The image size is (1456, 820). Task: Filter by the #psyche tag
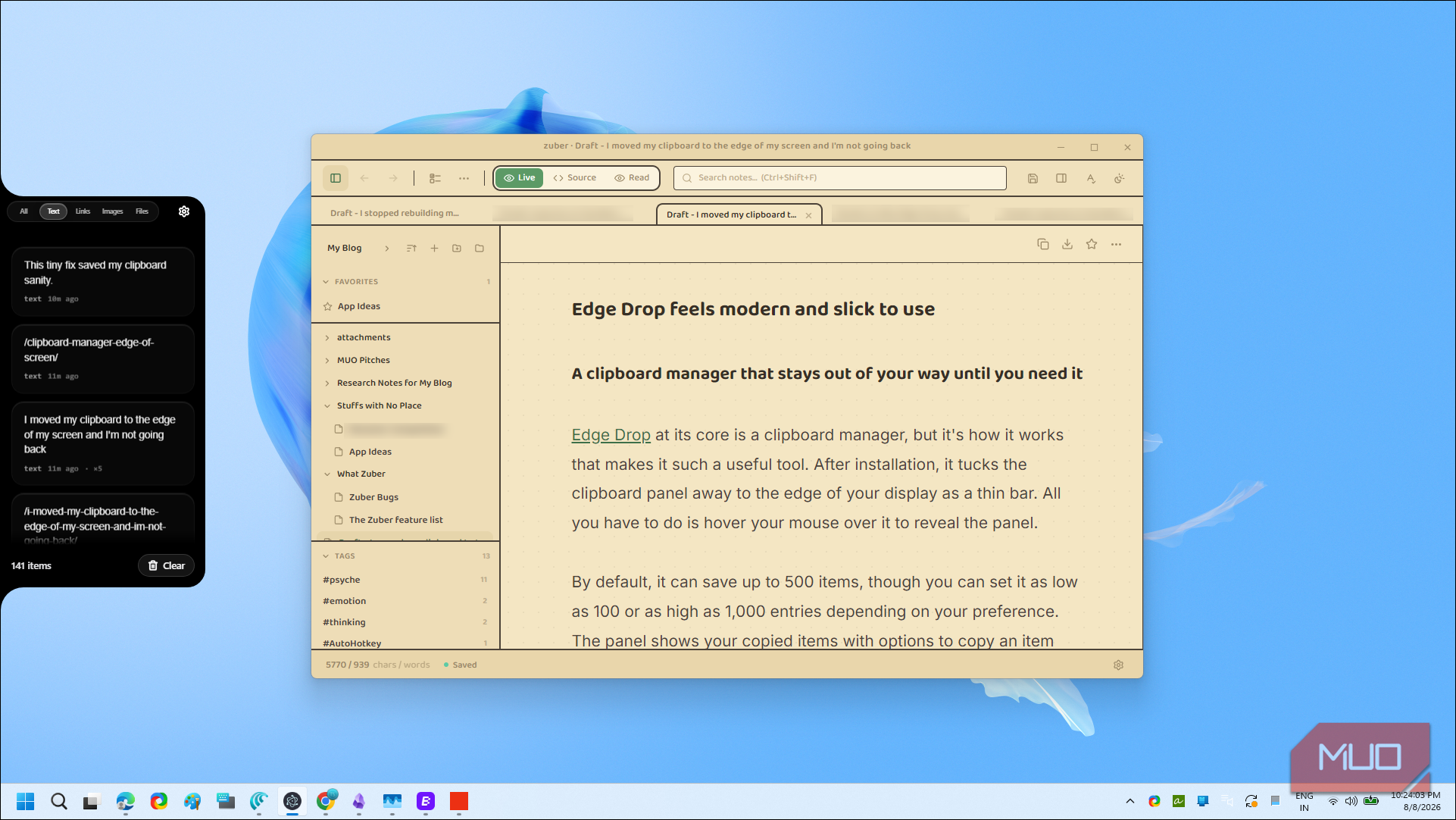(342, 580)
